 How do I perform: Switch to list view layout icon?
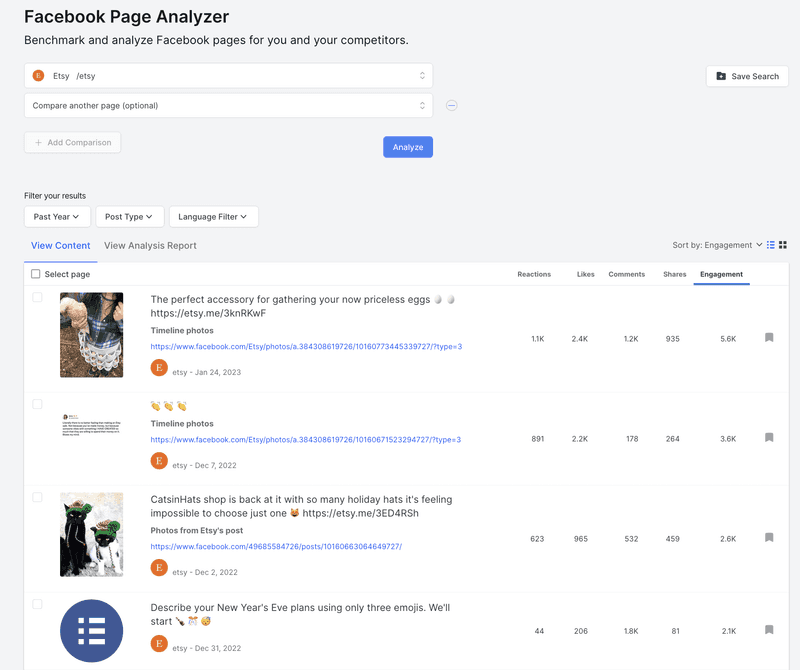tap(771, 245)
